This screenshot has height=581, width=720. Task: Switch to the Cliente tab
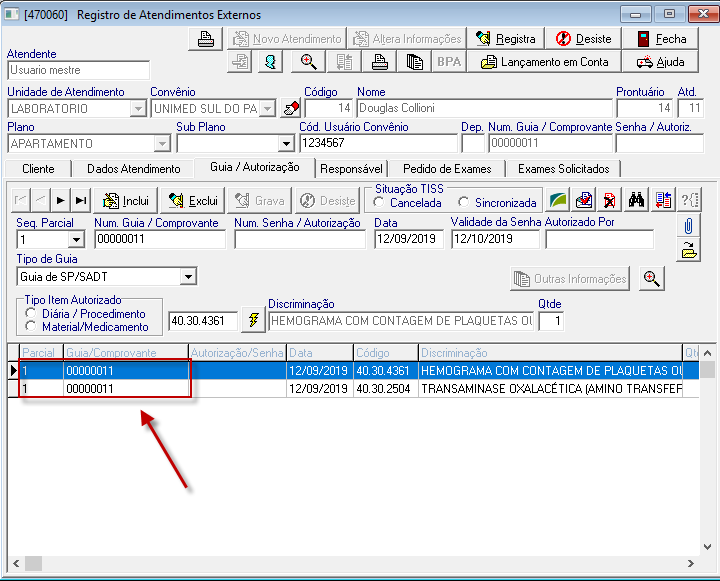tap(38, 169)
